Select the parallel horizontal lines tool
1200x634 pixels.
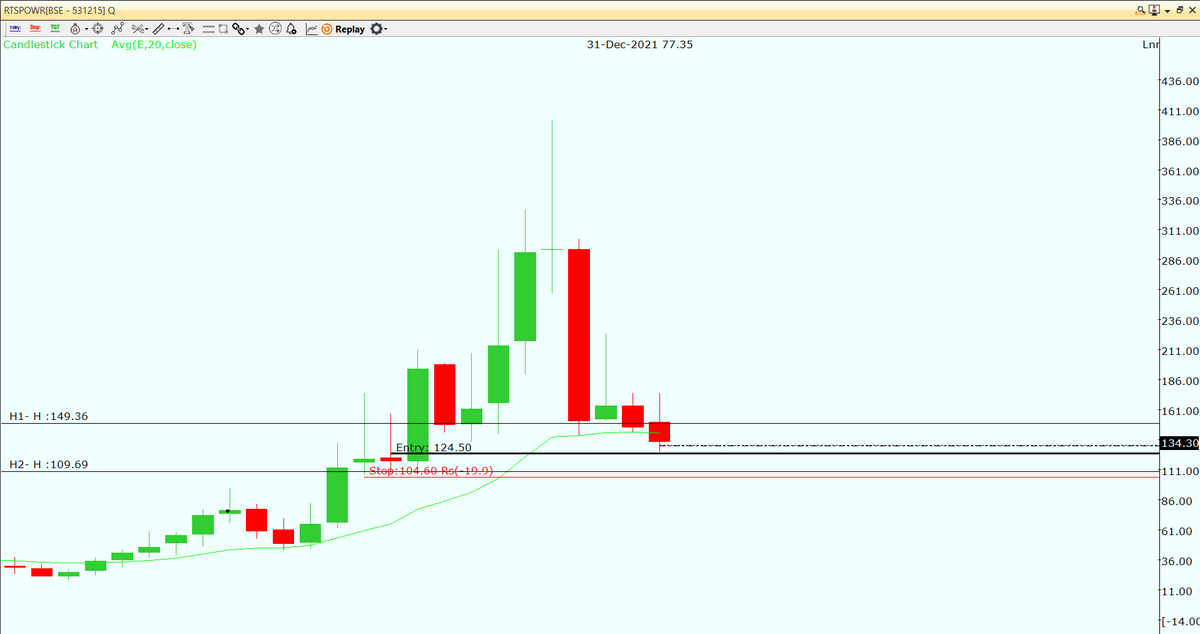(208, 29)
